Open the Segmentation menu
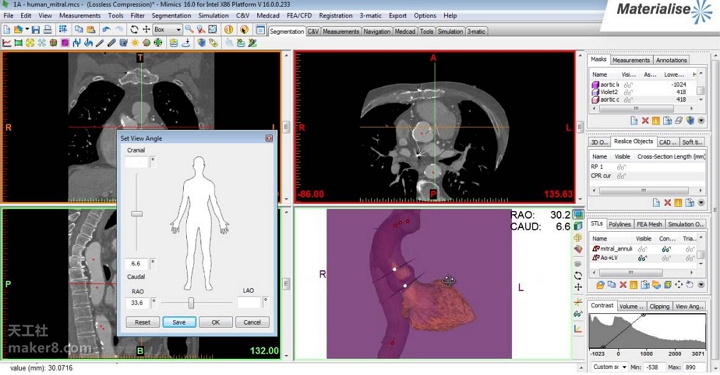This screenshot has width=720, height=375. tap(171, 15)
